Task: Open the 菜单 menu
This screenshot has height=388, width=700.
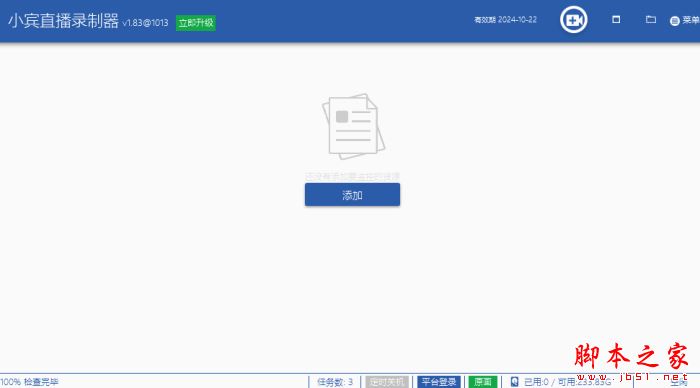Action: 684,20
